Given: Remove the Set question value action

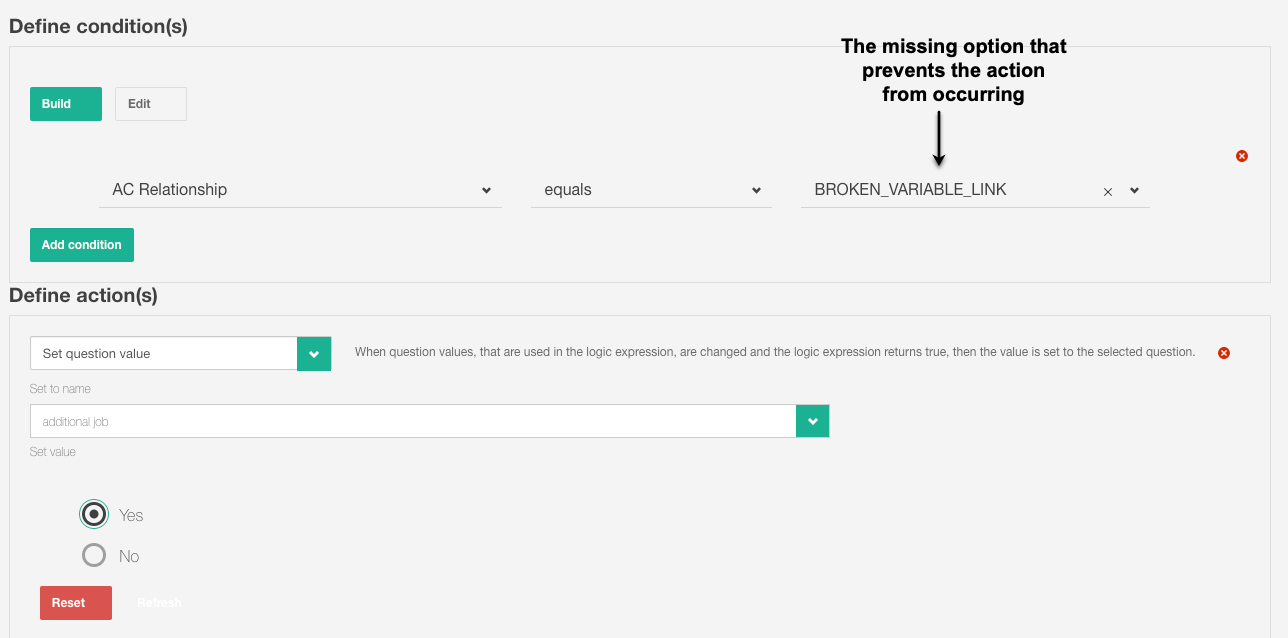Looking at the screenshot, I should [1223, 353].
